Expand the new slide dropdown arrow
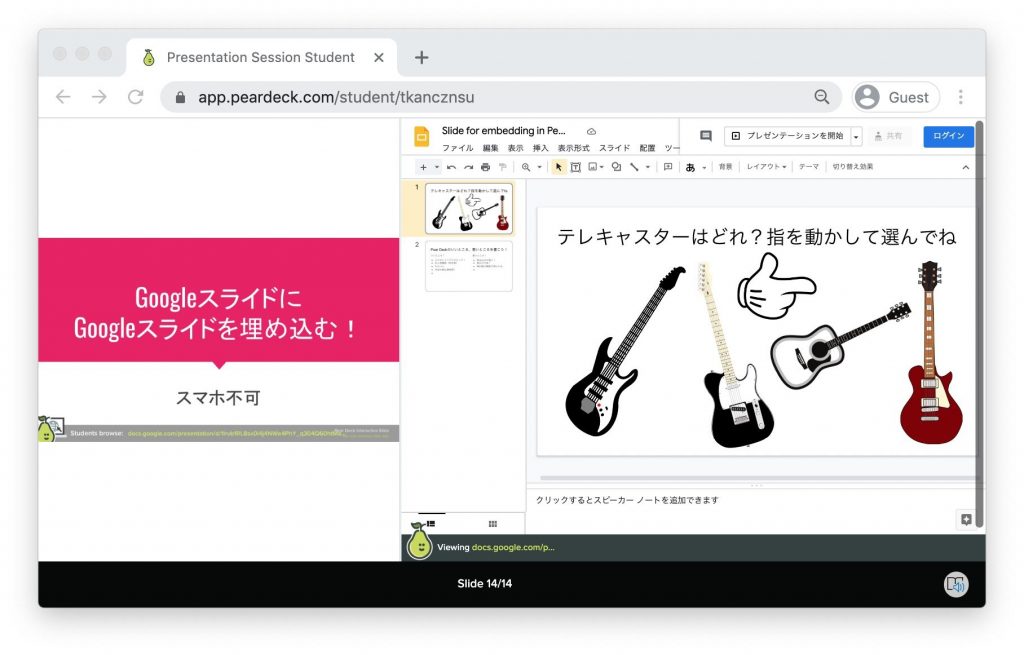 [437, 167]
